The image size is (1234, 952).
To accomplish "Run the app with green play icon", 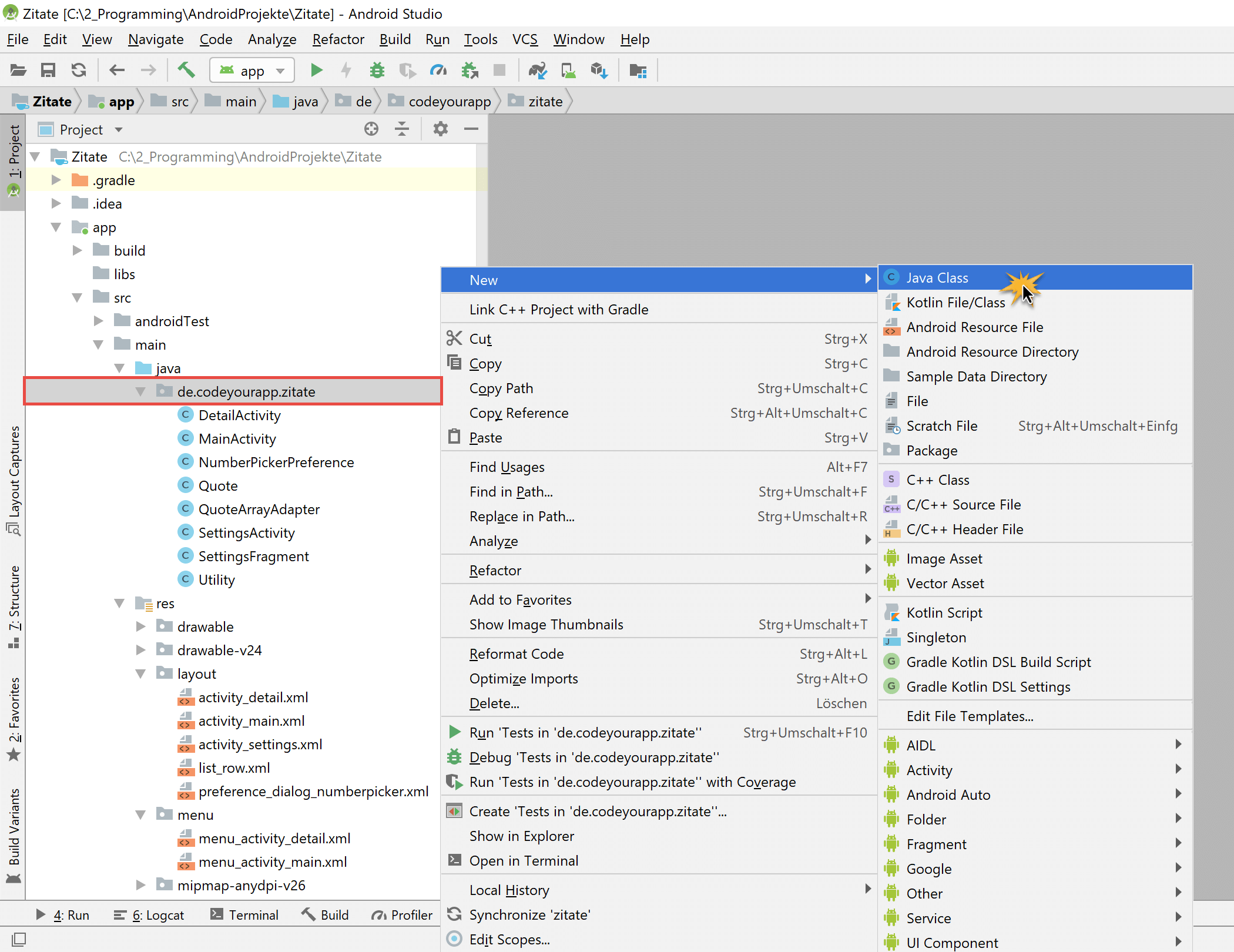I will click(316, 71).
